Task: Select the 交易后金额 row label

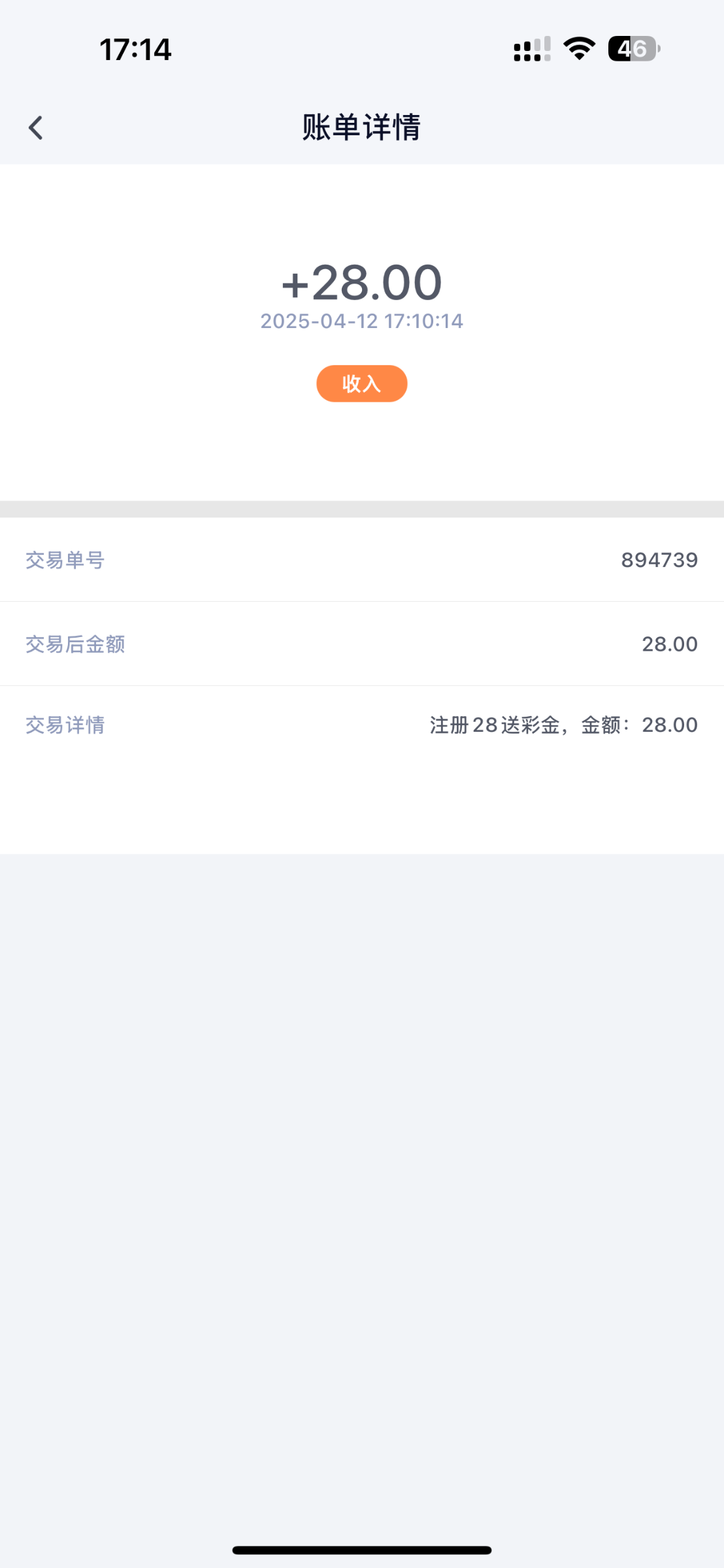Action: point(75,644)
